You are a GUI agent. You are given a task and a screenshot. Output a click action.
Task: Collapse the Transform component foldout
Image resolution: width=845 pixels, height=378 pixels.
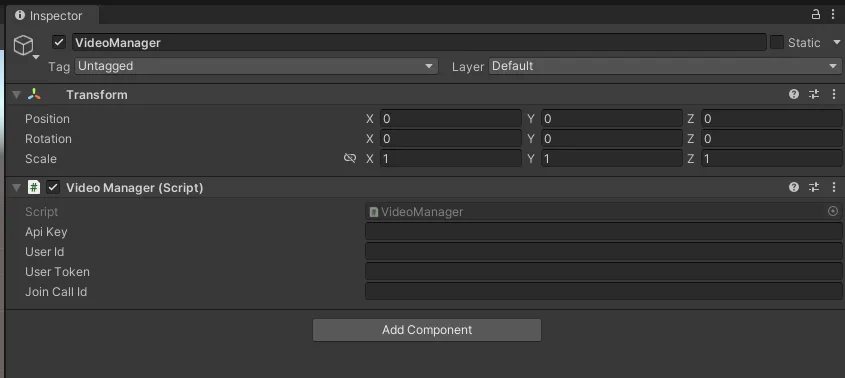[x=17, y=94]
